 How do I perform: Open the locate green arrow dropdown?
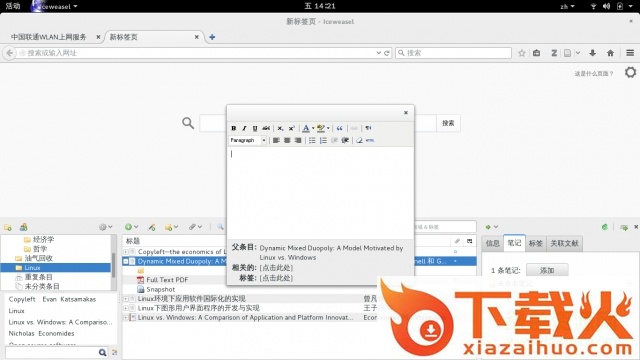(x=491, y=227)
